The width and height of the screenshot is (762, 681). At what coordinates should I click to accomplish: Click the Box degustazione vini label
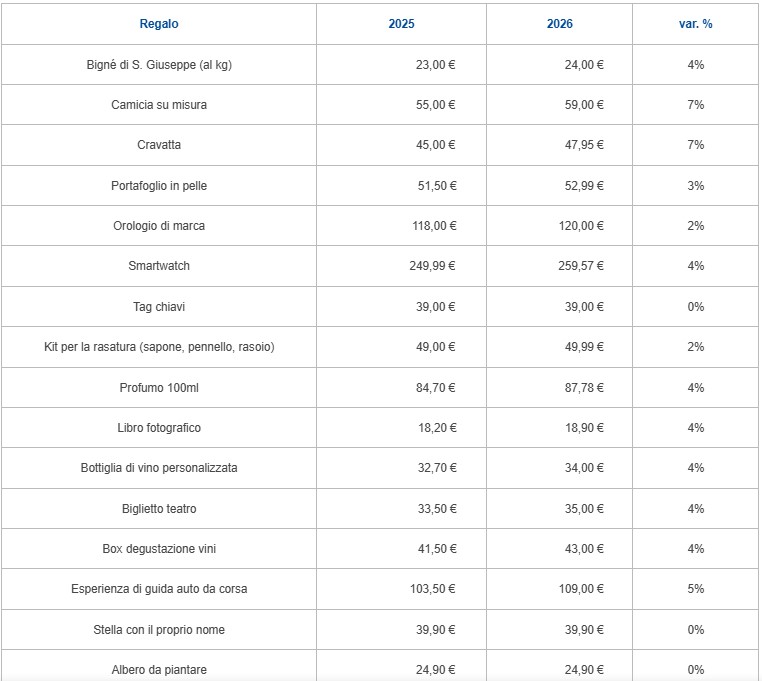(159, 549)
